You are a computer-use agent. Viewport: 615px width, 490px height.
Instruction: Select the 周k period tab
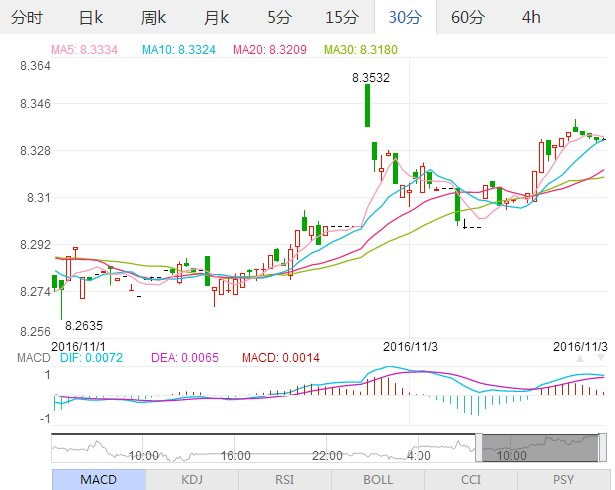point(153,17)
